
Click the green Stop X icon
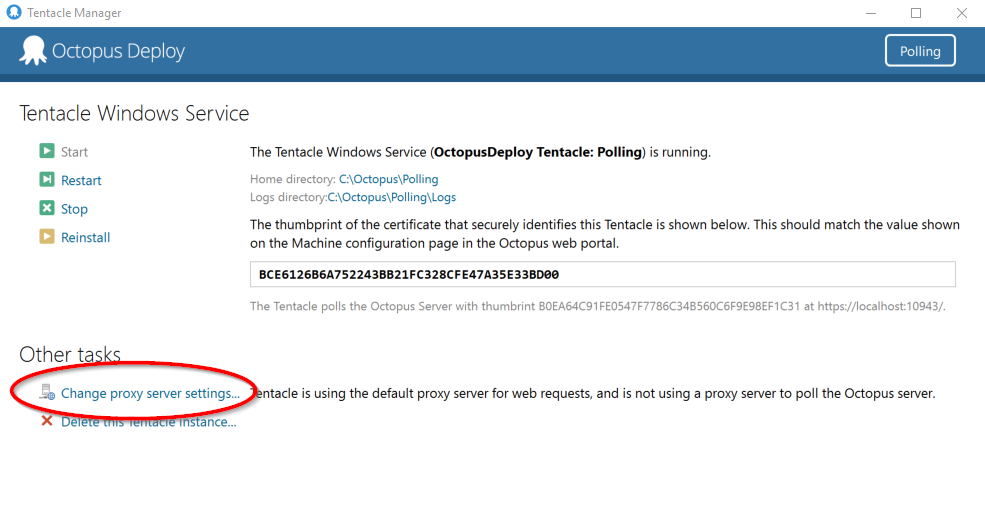click(x=47, y=208)
